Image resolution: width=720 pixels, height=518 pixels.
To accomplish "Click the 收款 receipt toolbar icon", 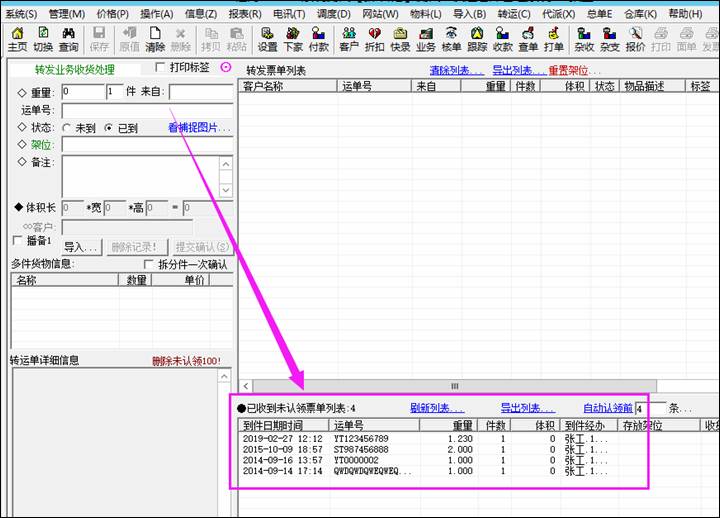I will 503,39.
